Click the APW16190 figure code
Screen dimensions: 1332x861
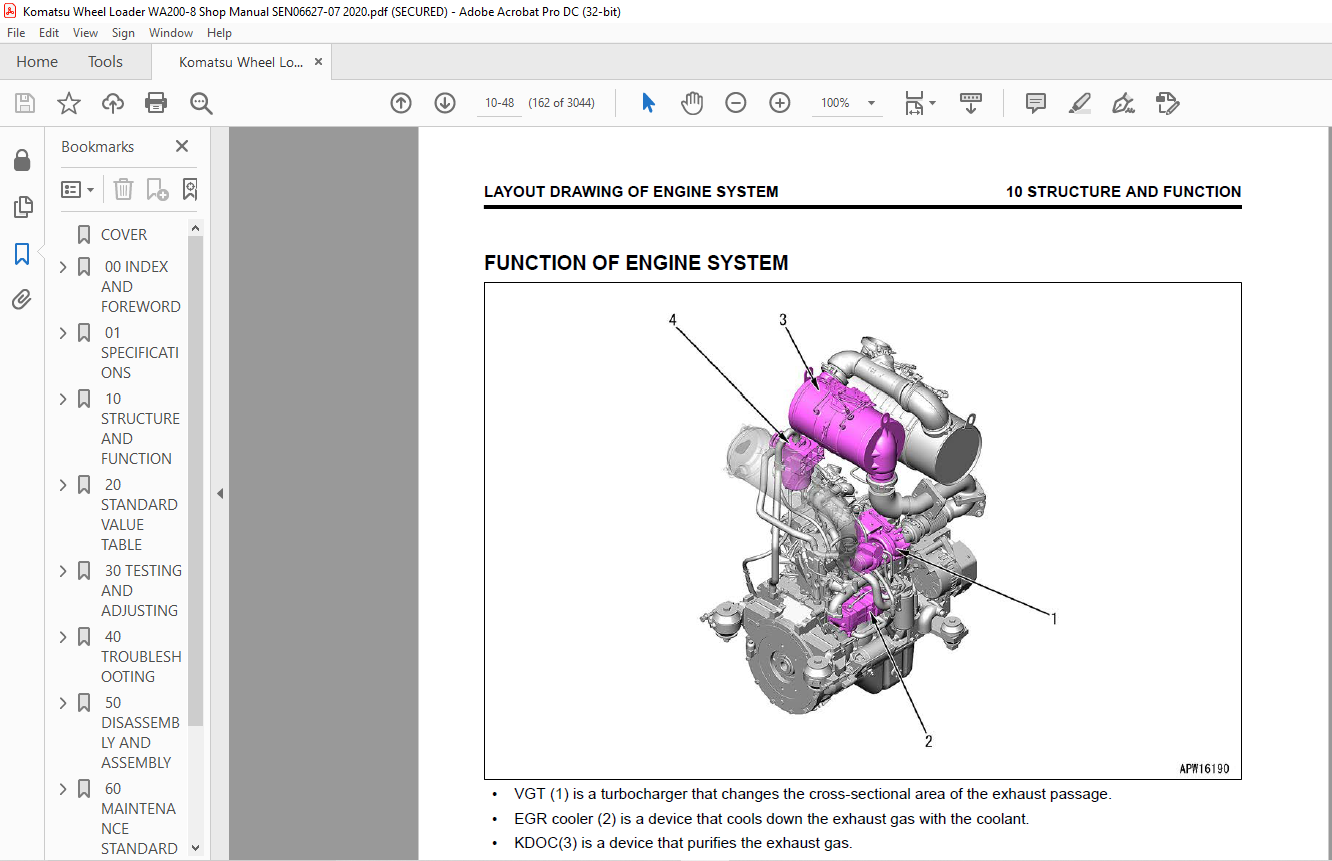pos(1204,769)
